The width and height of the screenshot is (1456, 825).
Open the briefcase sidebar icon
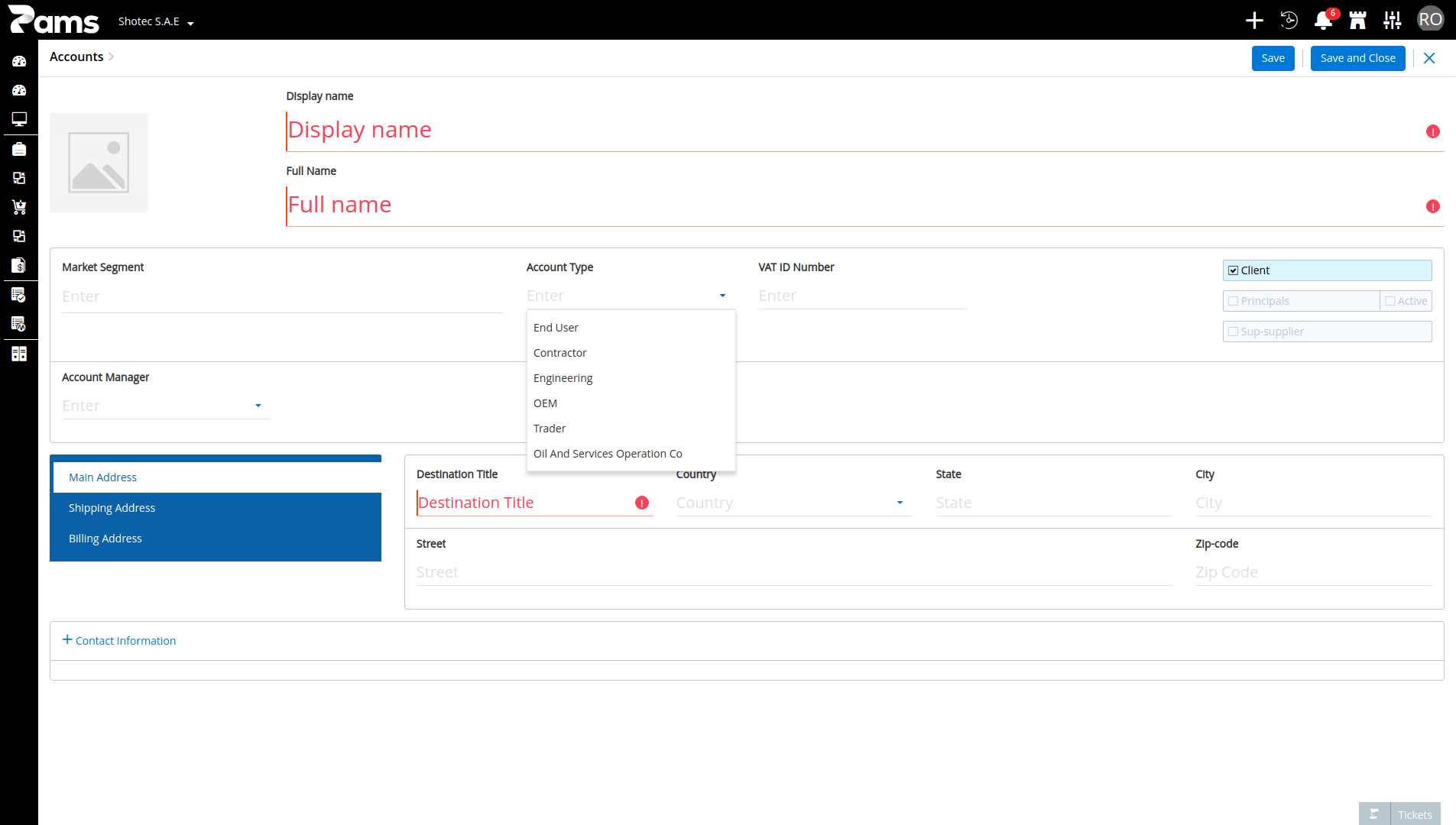click(x=19, y=149)
